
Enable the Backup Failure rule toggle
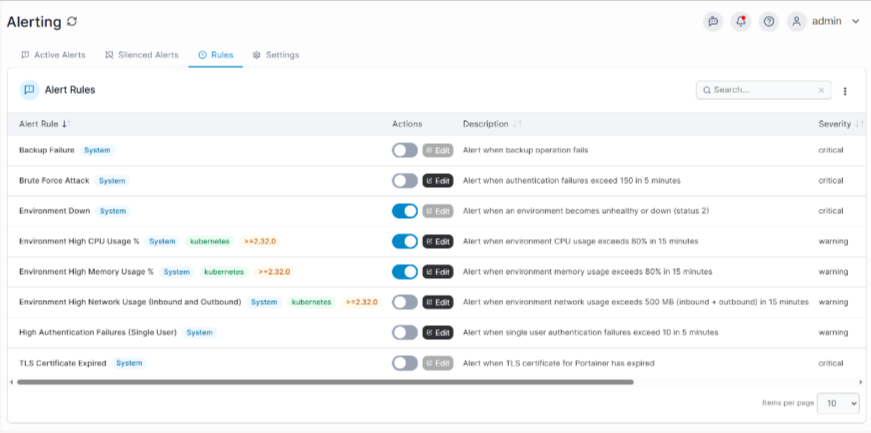pos(405,151)
